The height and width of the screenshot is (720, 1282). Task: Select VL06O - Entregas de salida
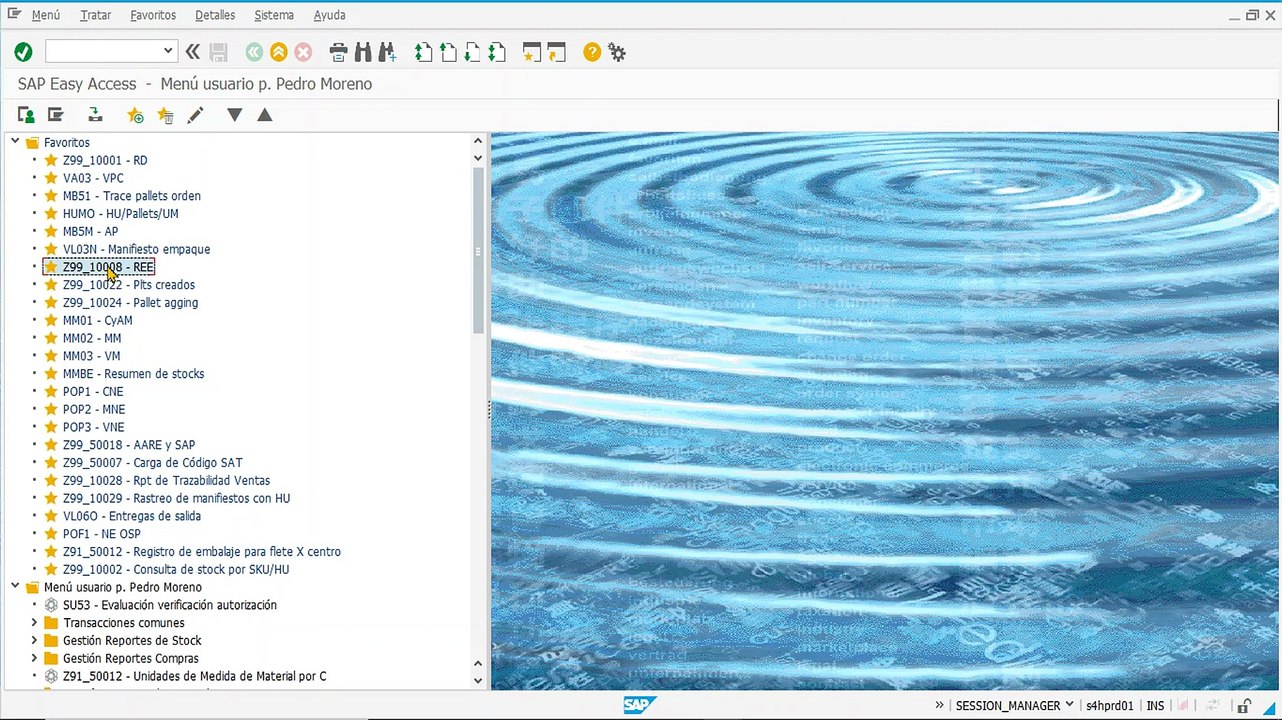coord(132,516)
